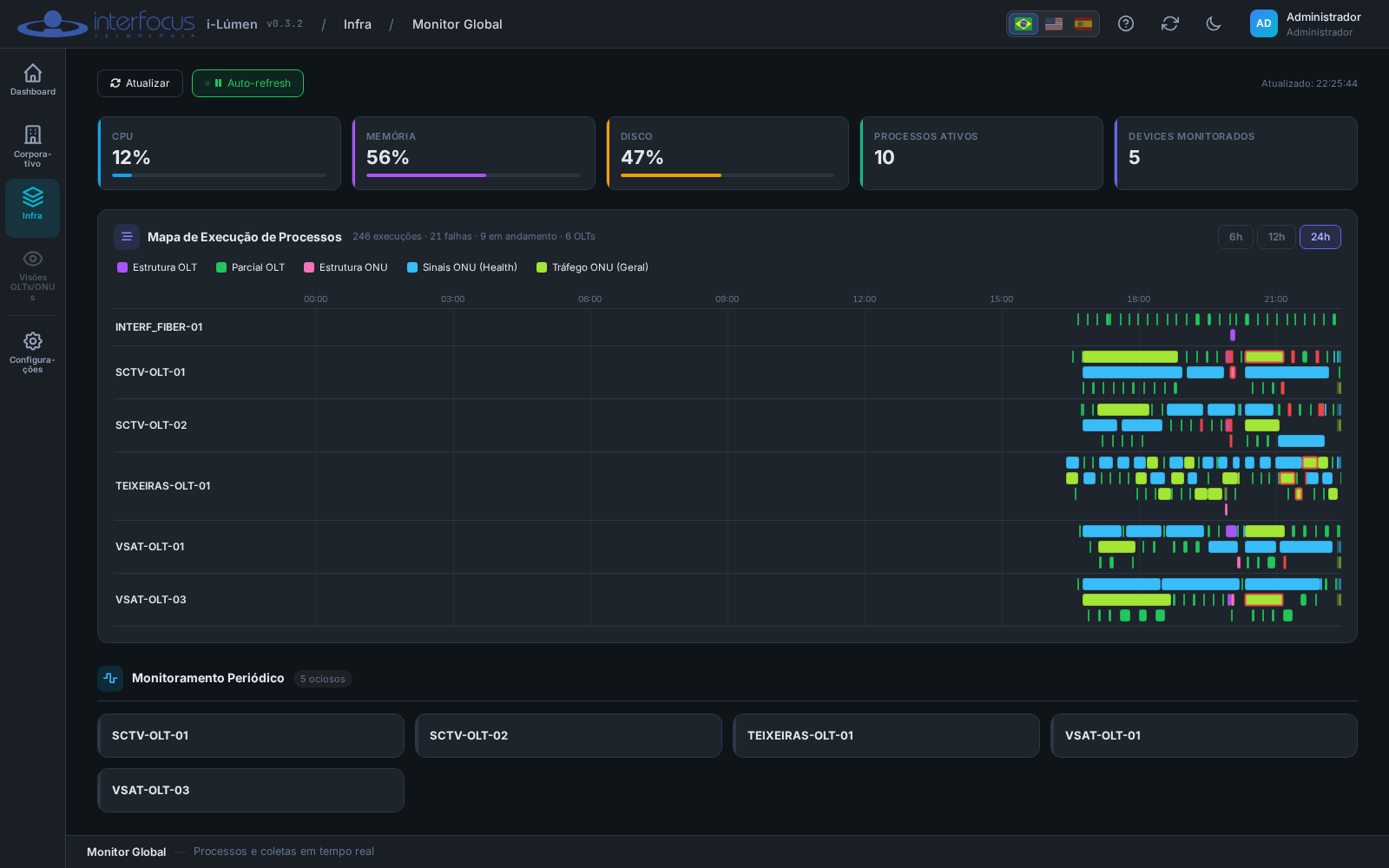Click the refresh arrows icon in header
Viewport: 1389px width, 868px height.
[x=1170, y=23]
